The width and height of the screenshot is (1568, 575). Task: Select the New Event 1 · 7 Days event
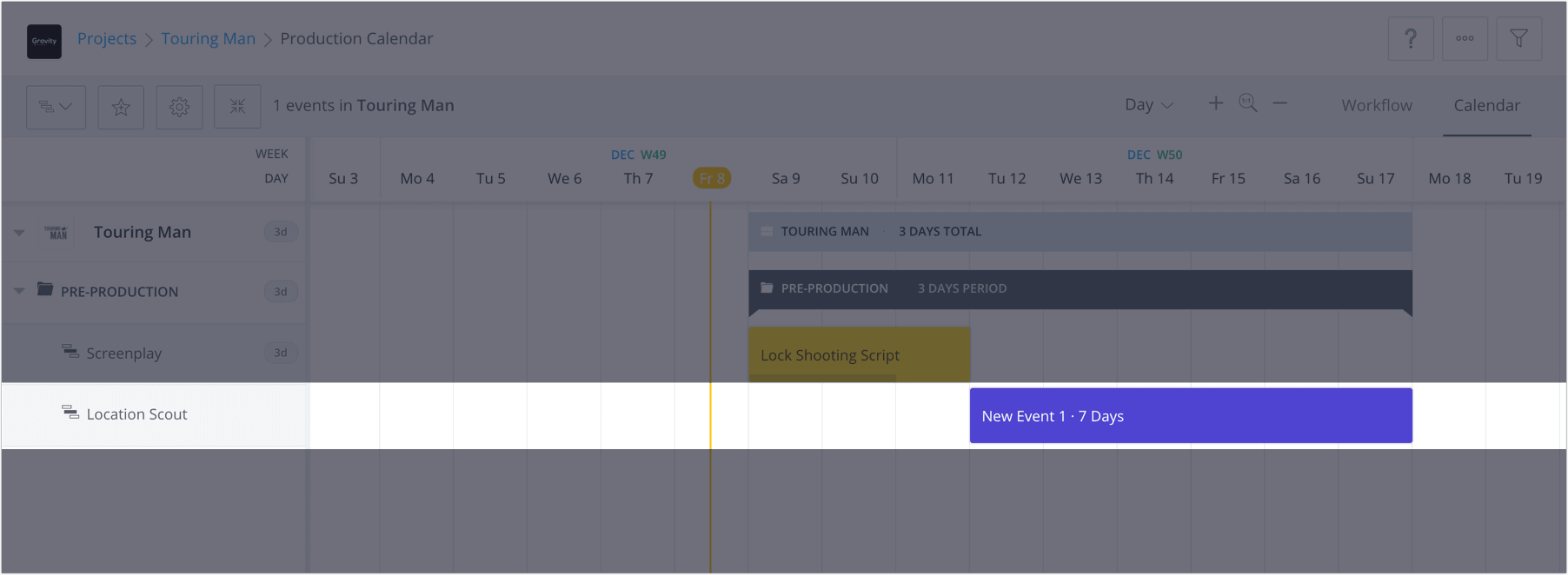(x=1191, y=415)
